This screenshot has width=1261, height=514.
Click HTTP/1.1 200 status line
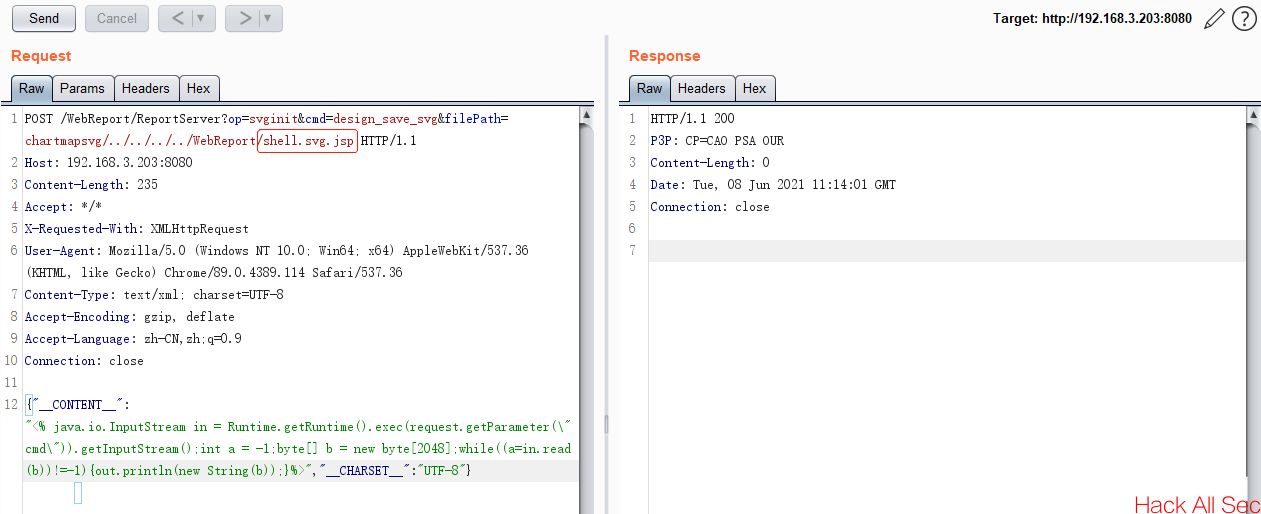point(692,119)
